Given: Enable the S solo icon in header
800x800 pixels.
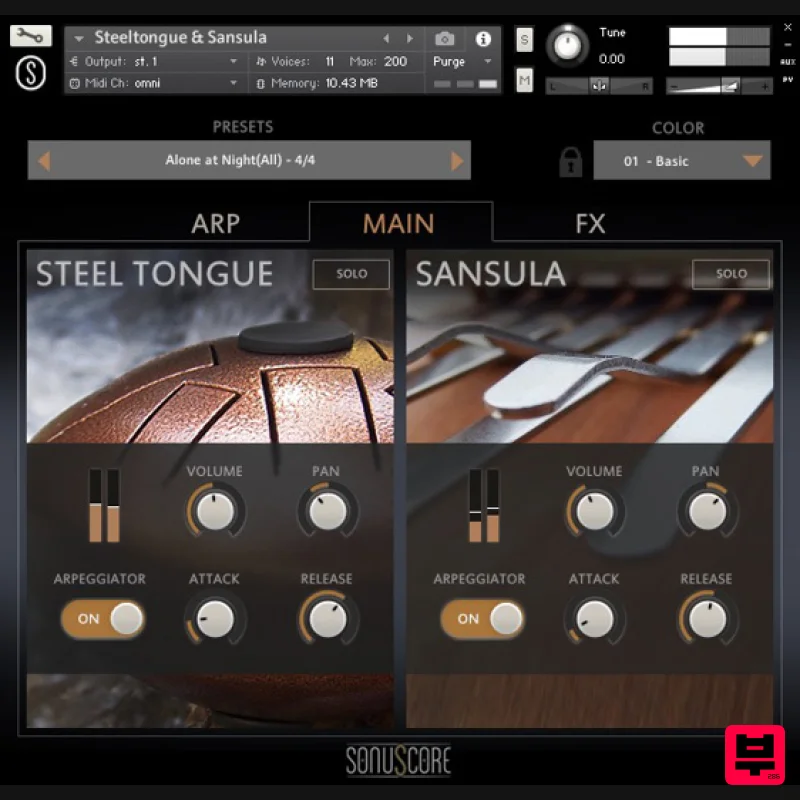Looking at the screenshot, I should (524, 40).
